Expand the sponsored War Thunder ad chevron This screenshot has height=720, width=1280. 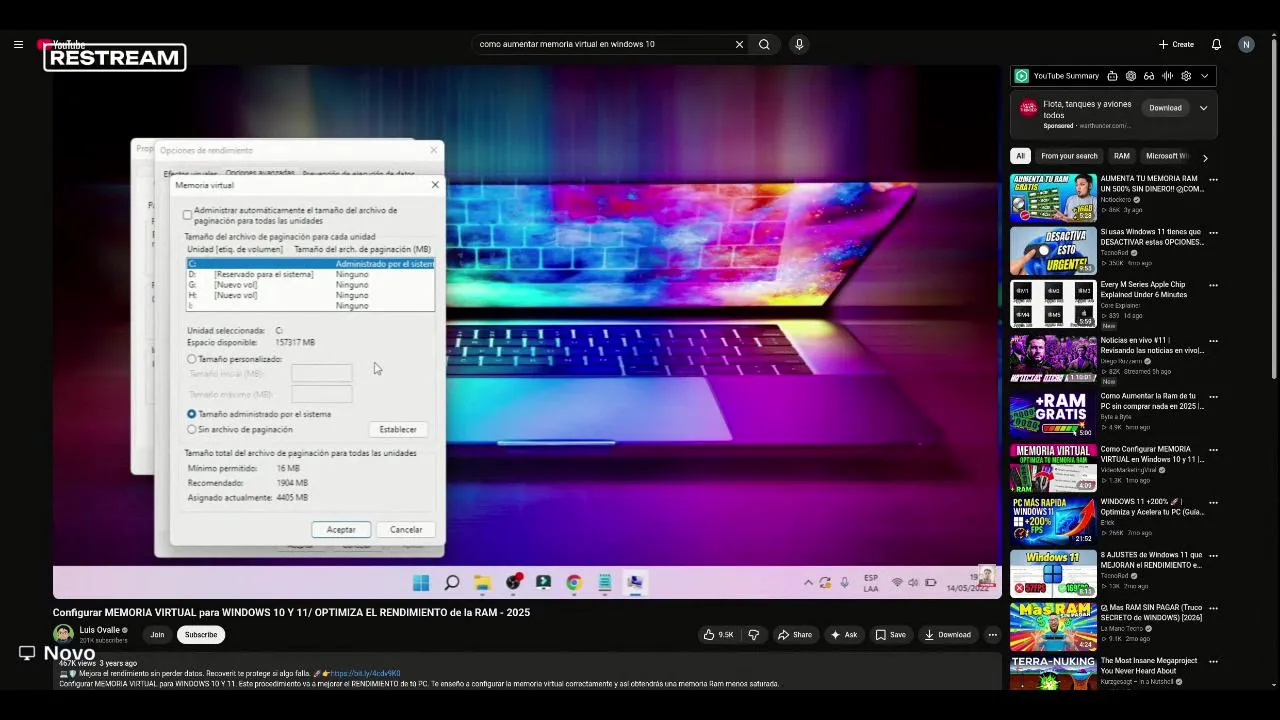[1203, 108]
